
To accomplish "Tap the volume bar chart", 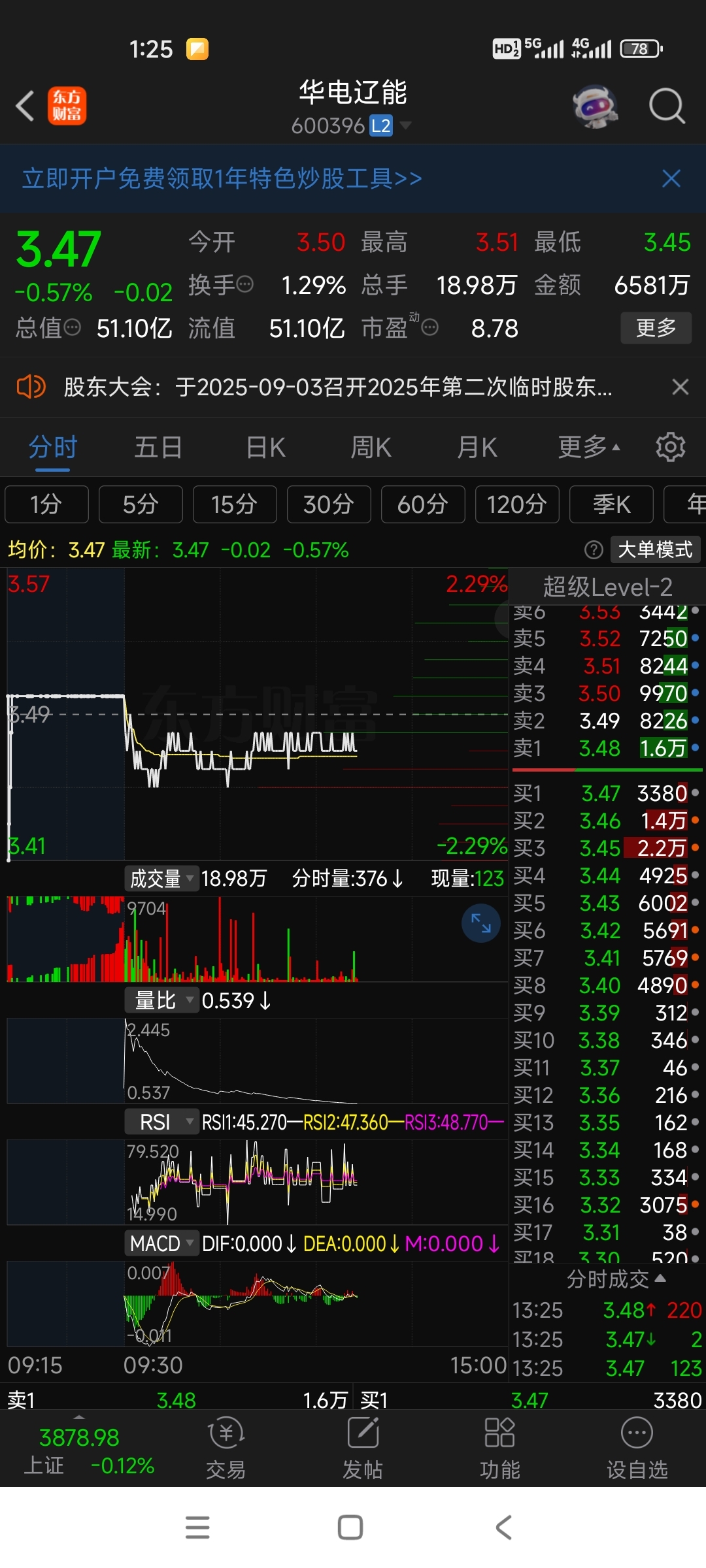I will pos(258,939).
